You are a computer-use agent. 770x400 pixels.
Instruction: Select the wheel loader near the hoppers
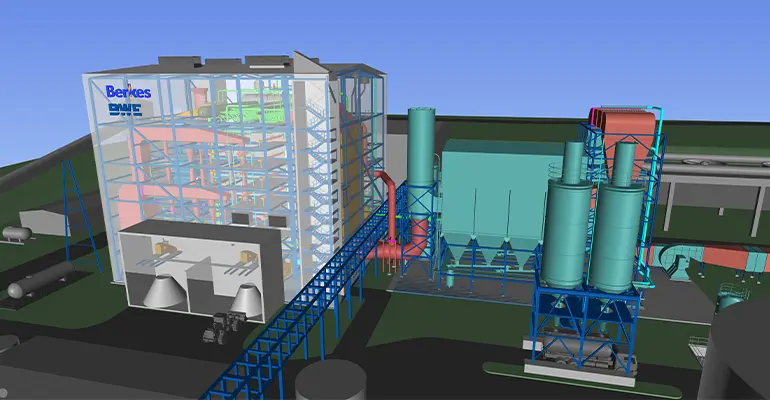click(223, 324)
